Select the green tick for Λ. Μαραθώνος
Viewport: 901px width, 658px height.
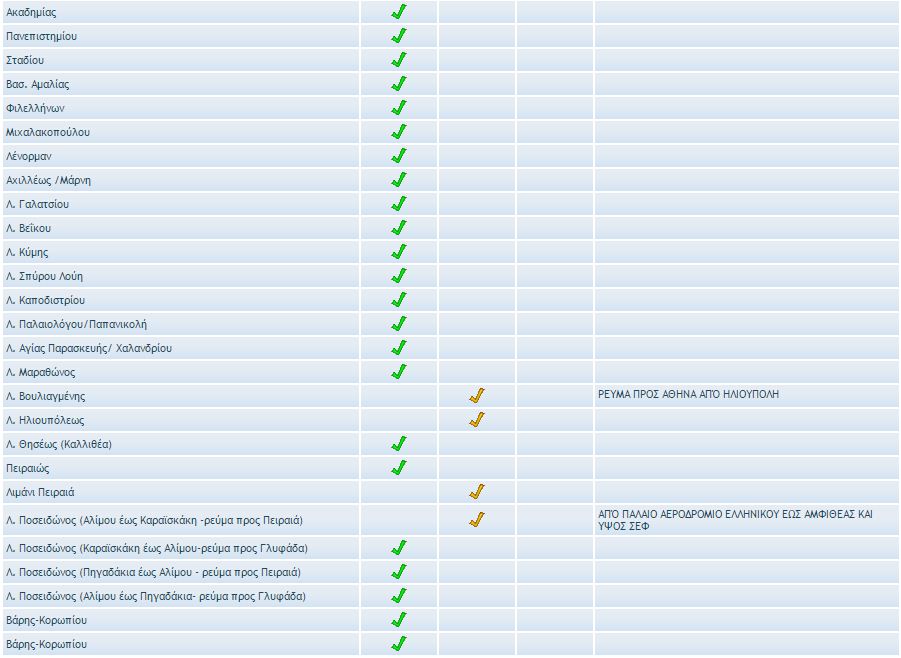click(398, 372)
